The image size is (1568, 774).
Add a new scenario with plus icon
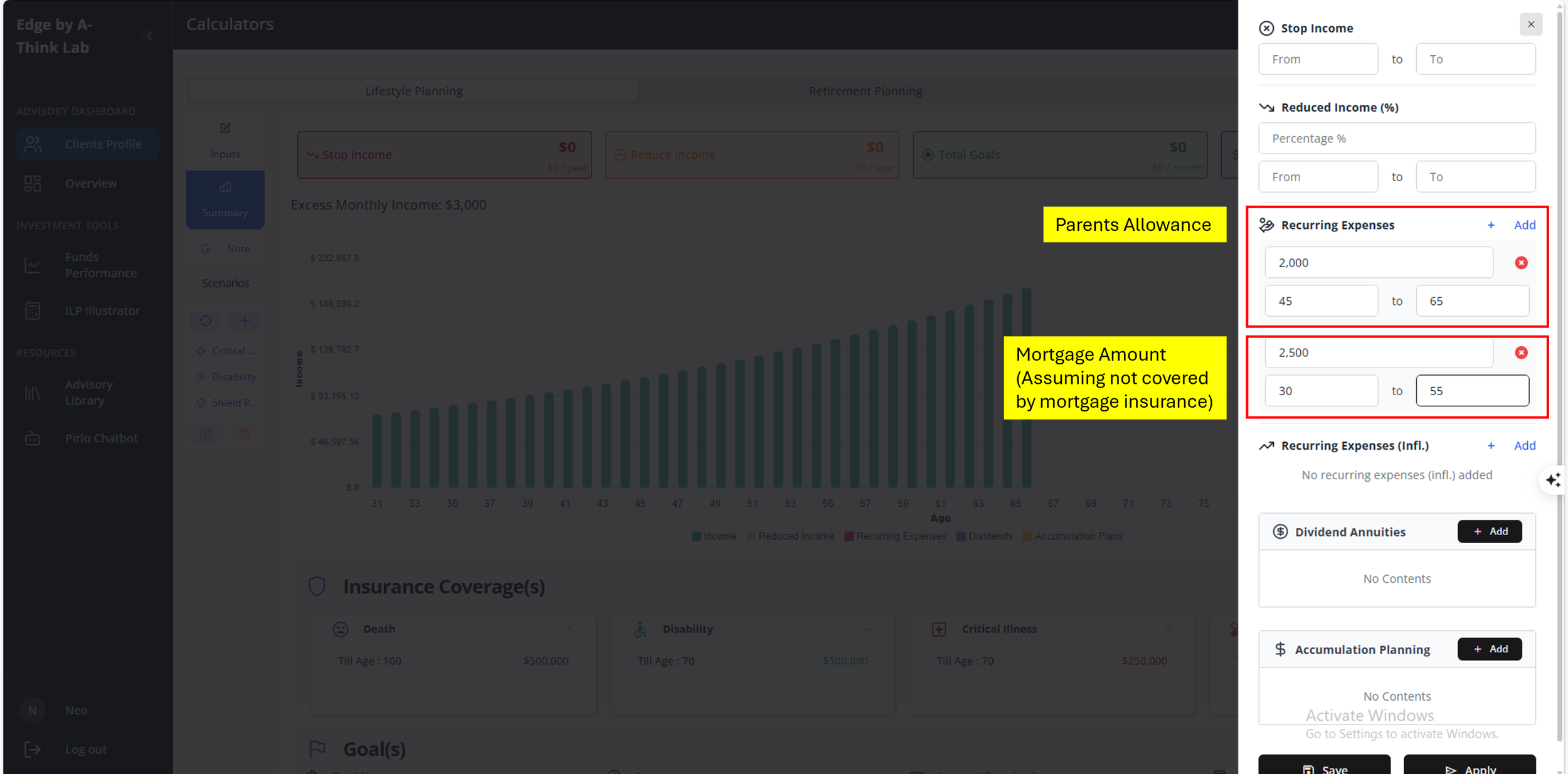pos(245,321)
